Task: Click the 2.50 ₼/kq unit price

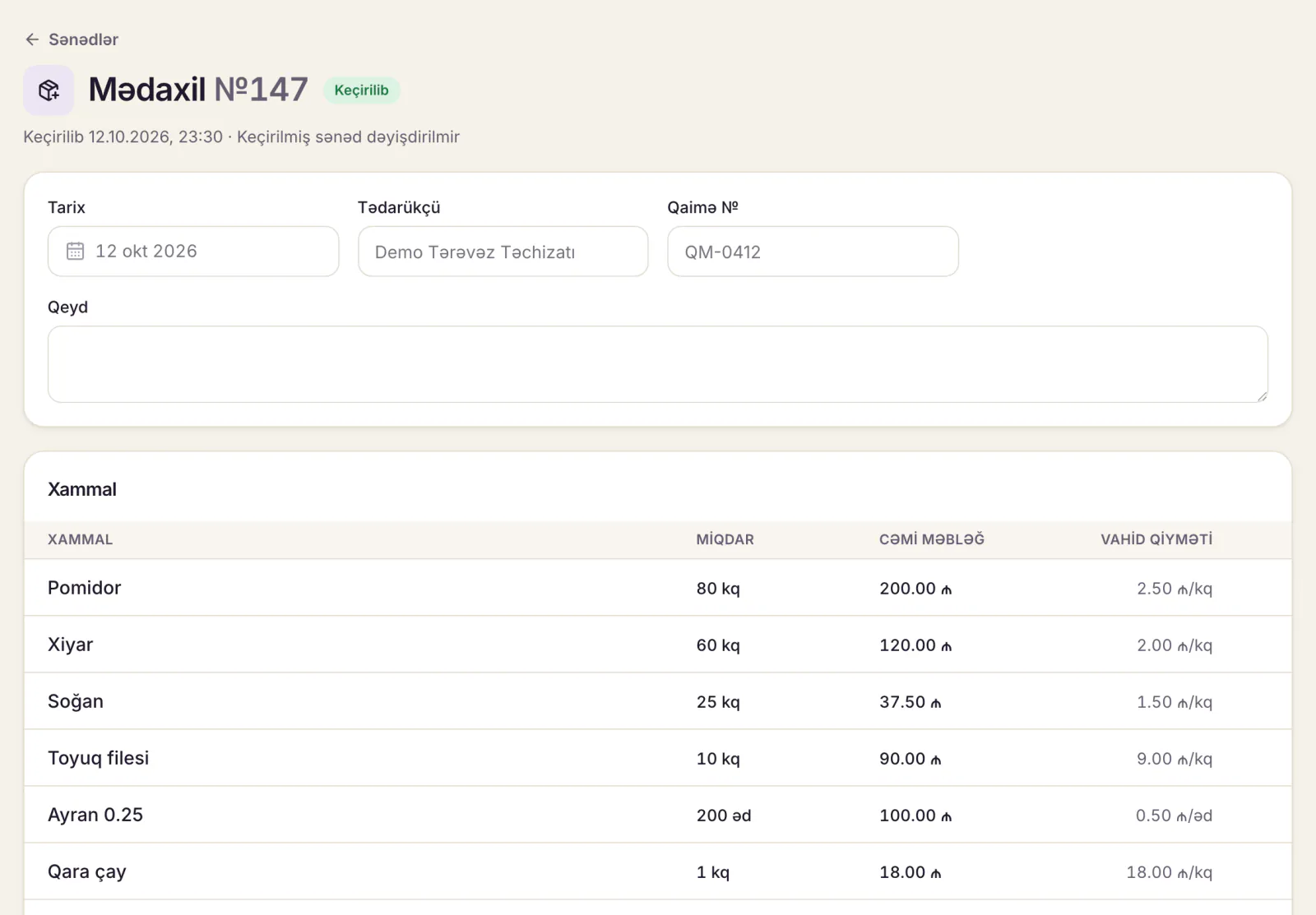Action: tap(1175, 589)
